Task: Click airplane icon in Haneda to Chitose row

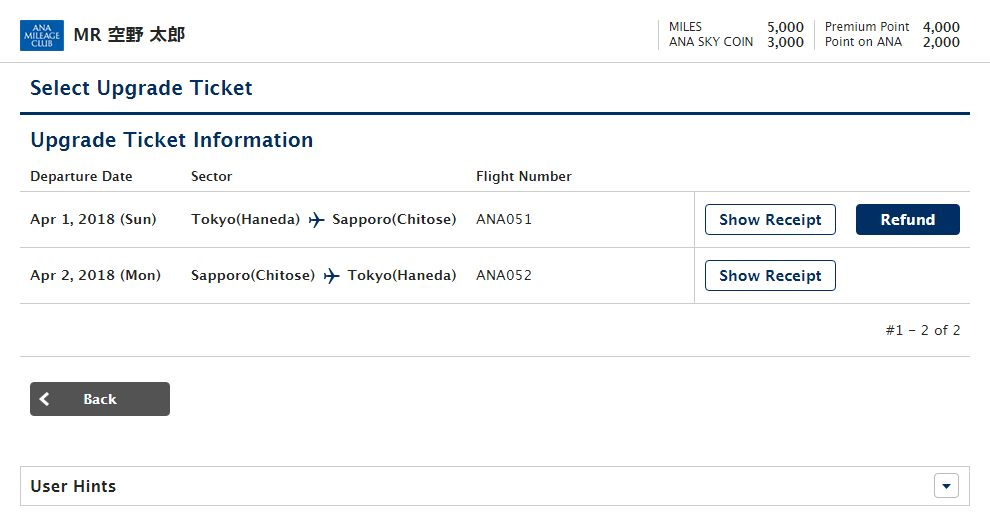Action: point(316,220)
